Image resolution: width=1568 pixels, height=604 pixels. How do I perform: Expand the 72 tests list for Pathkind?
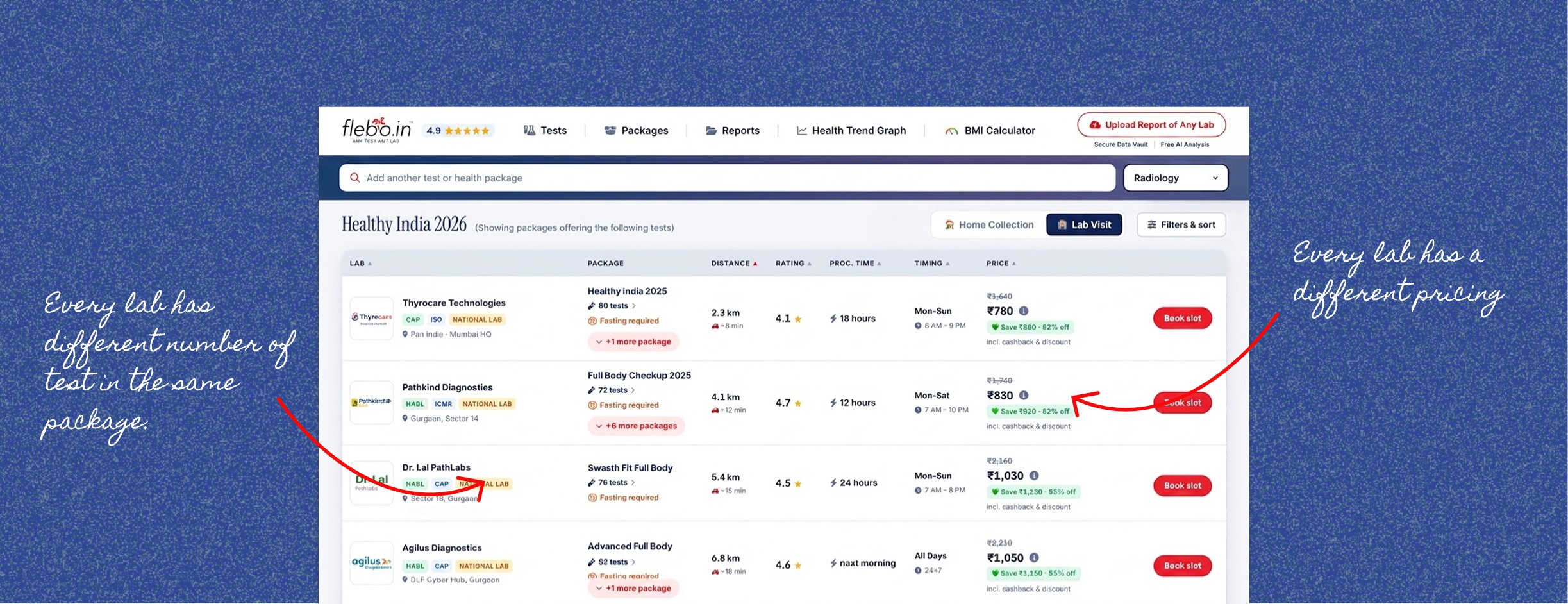(612, 390)
